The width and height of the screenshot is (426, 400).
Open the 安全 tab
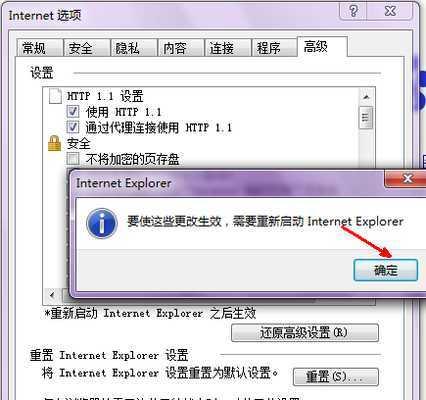coord(87,48)
